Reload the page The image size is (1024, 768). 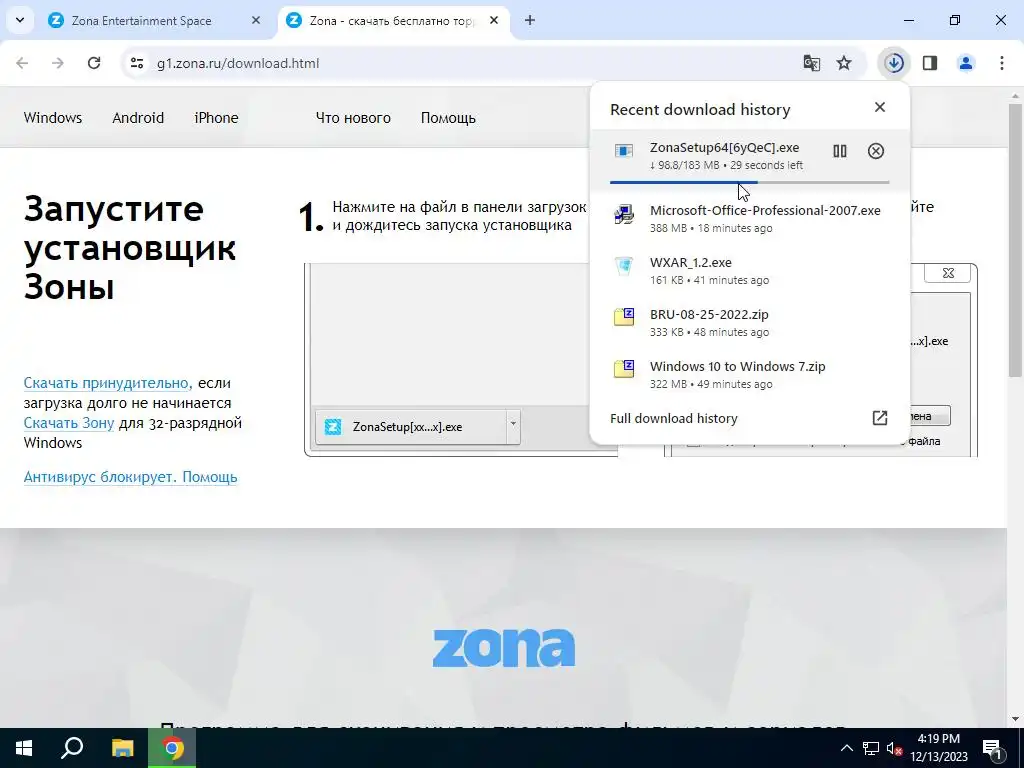tap(94, 63)
